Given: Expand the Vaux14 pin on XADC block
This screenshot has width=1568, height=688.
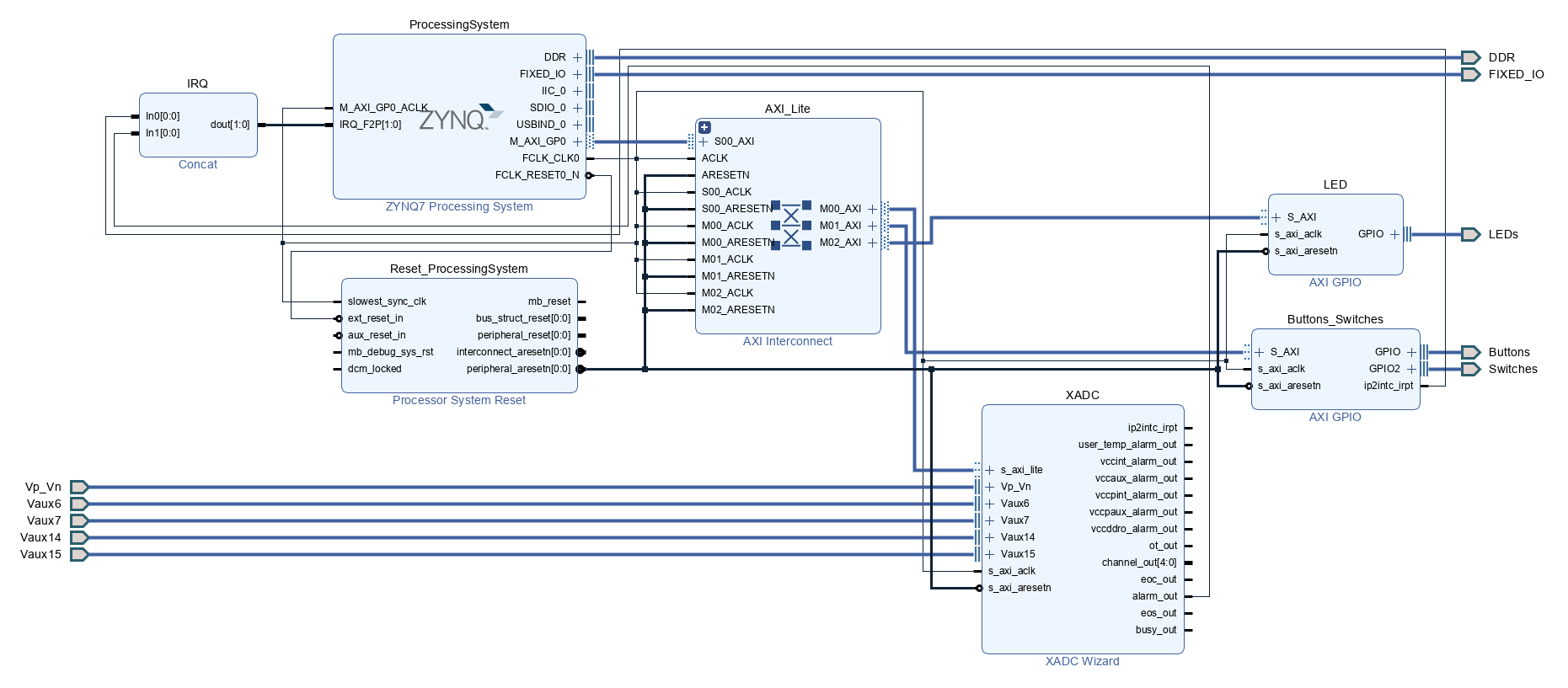Looking at the screenshot, I should click(x=990, y=537).
